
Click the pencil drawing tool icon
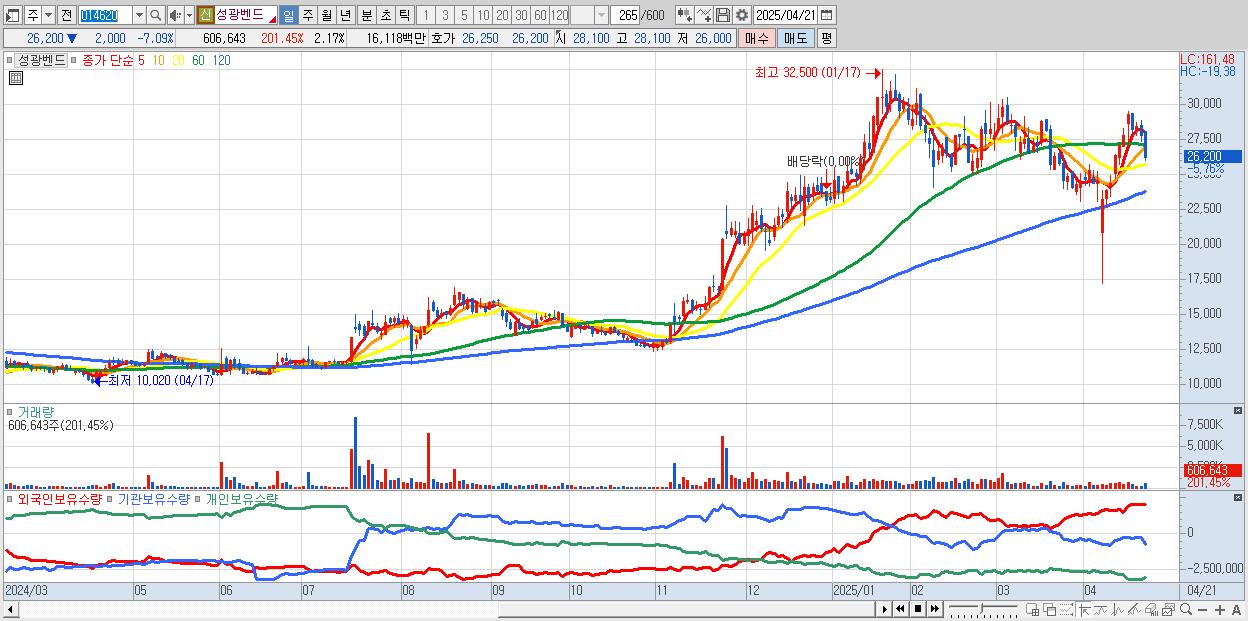point(1135,609)
